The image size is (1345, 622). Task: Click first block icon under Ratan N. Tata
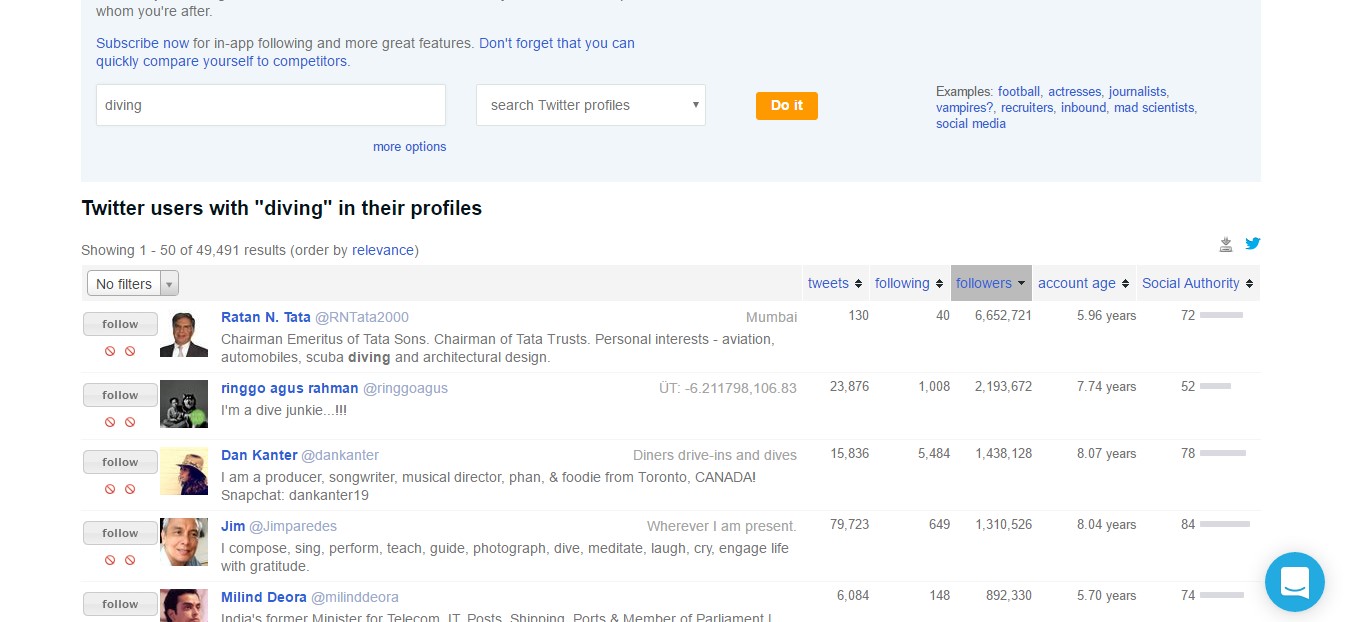point(110,351)
